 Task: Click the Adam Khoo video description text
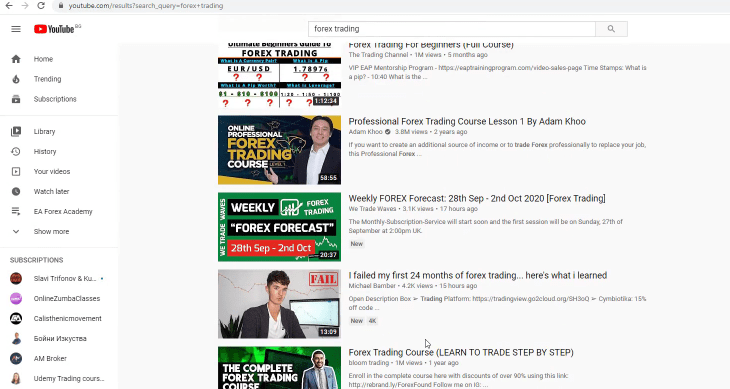[x=497, y=149]
